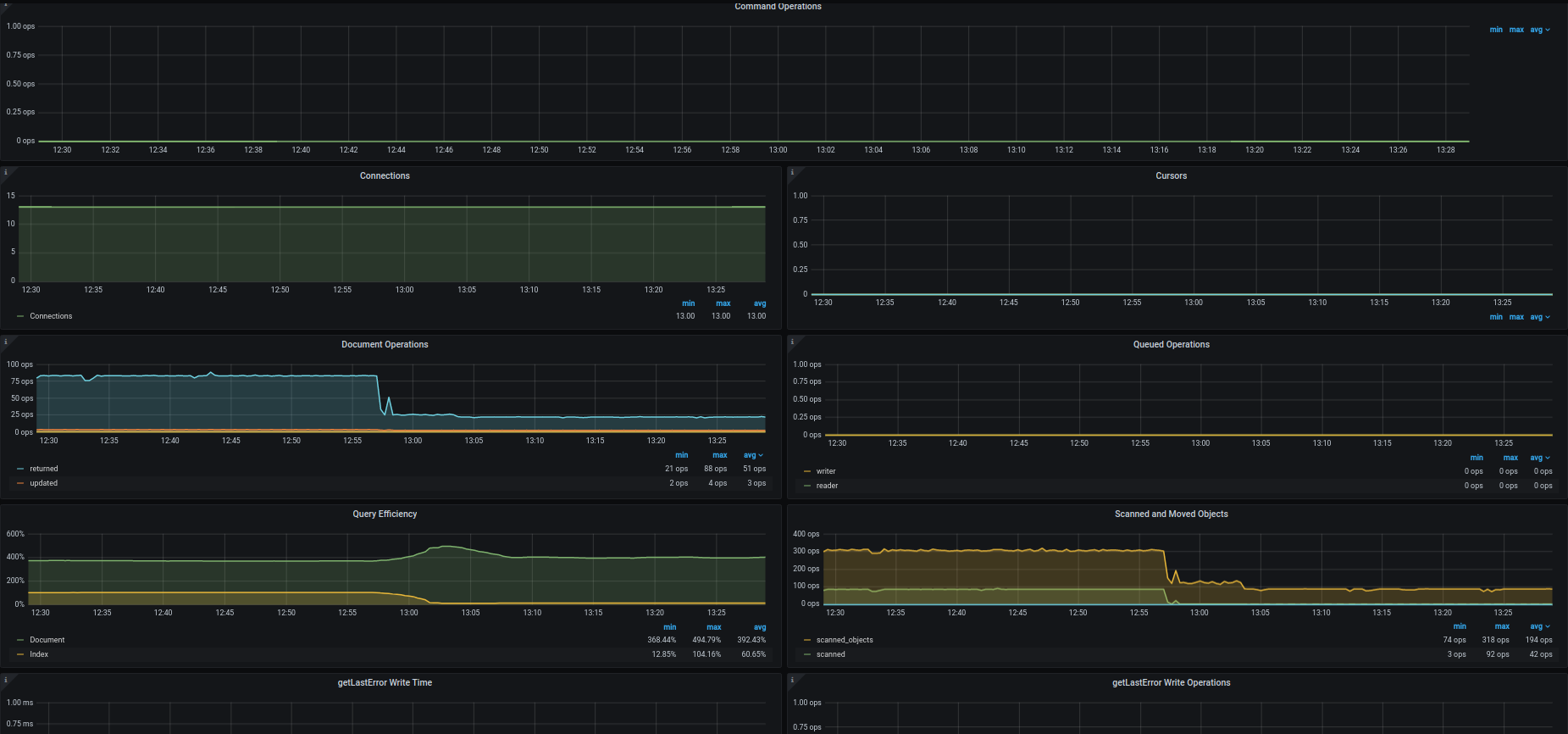Toggle the updated series in Document Operations

click(x=44, y=483)
